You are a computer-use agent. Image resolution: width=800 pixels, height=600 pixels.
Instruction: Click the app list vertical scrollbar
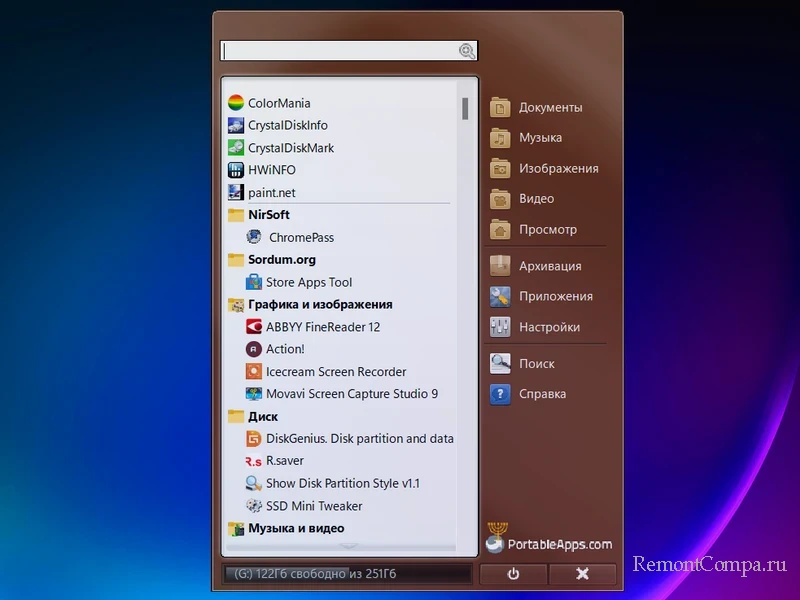tap(465, 108)
